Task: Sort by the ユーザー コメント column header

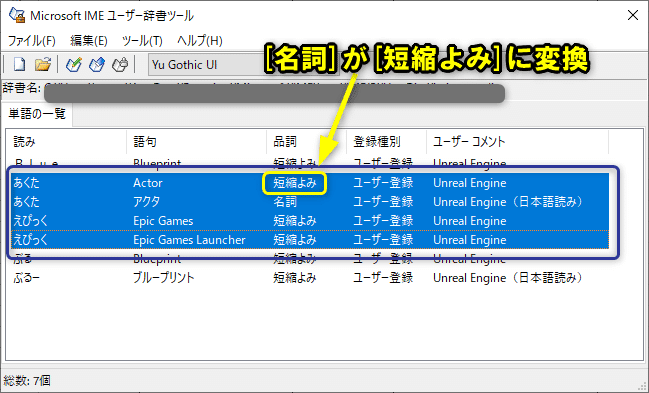Action: pyautogui.click(x=517, y=142)
